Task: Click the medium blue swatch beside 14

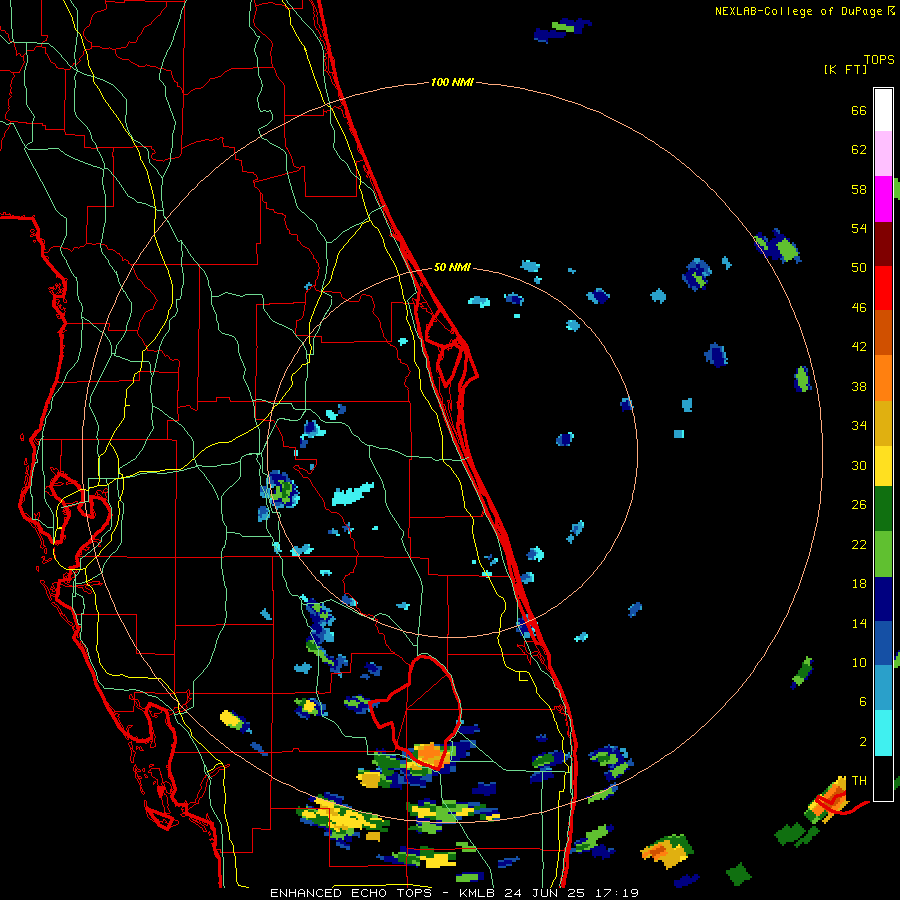Action: click(x=883, y=643)
